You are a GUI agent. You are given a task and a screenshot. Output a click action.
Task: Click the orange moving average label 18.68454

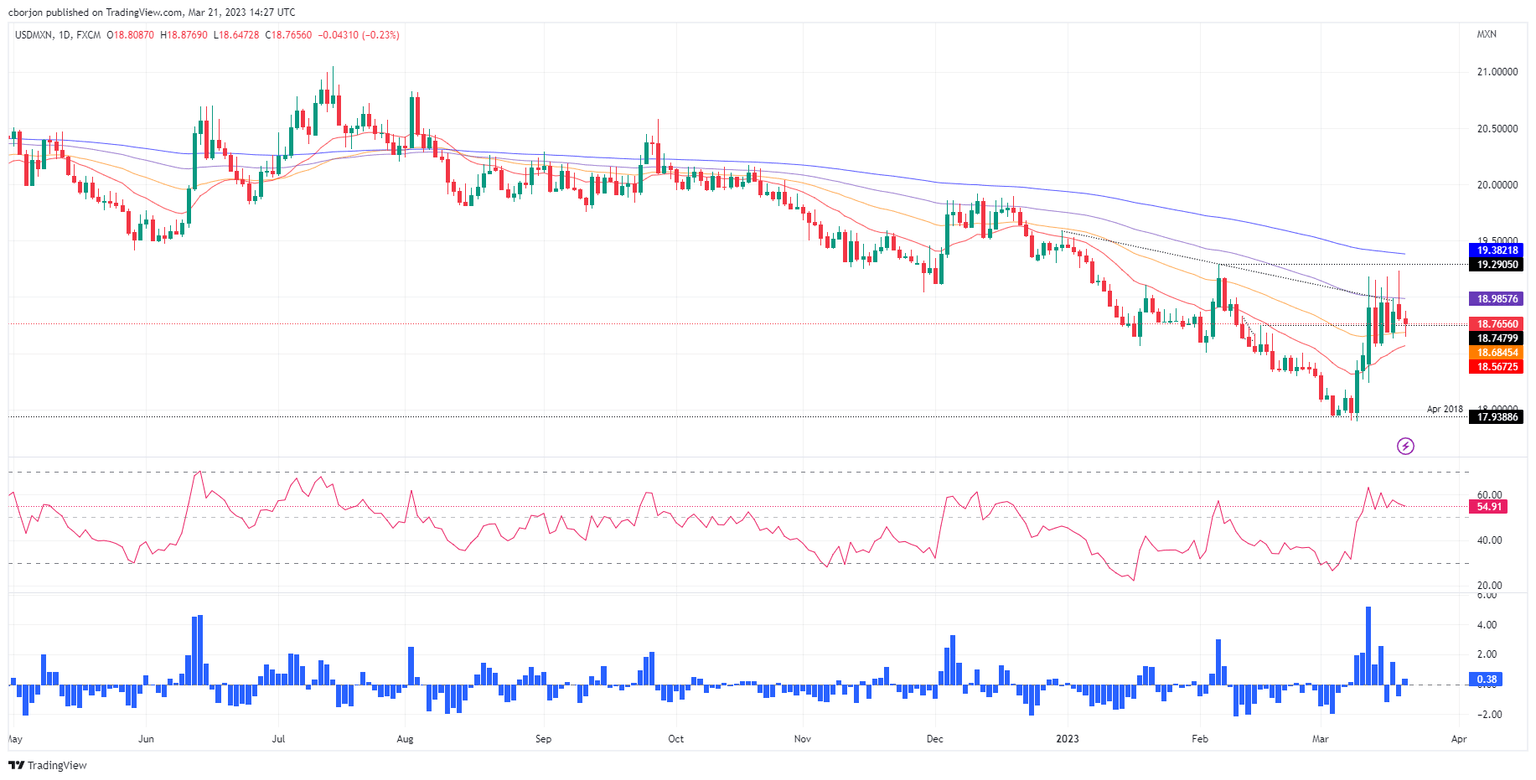click(x=1497, y=353)
